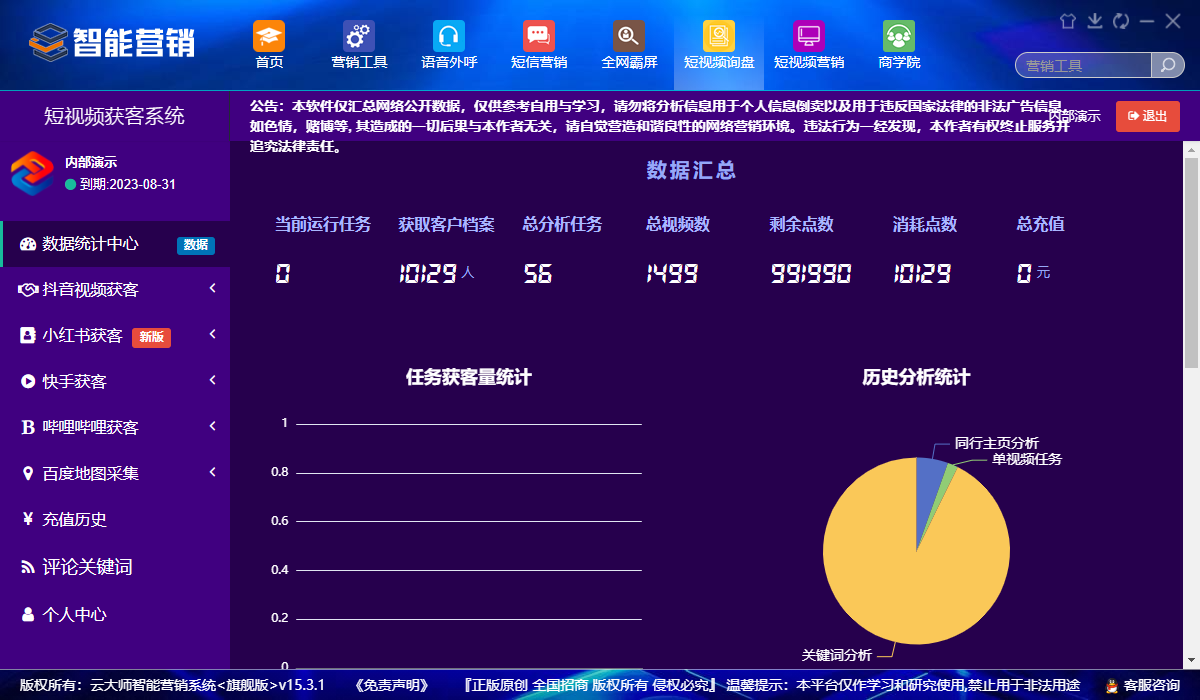
Task: Click the shirt skin icon in title bar
Action: click(x=1067, y=20)
